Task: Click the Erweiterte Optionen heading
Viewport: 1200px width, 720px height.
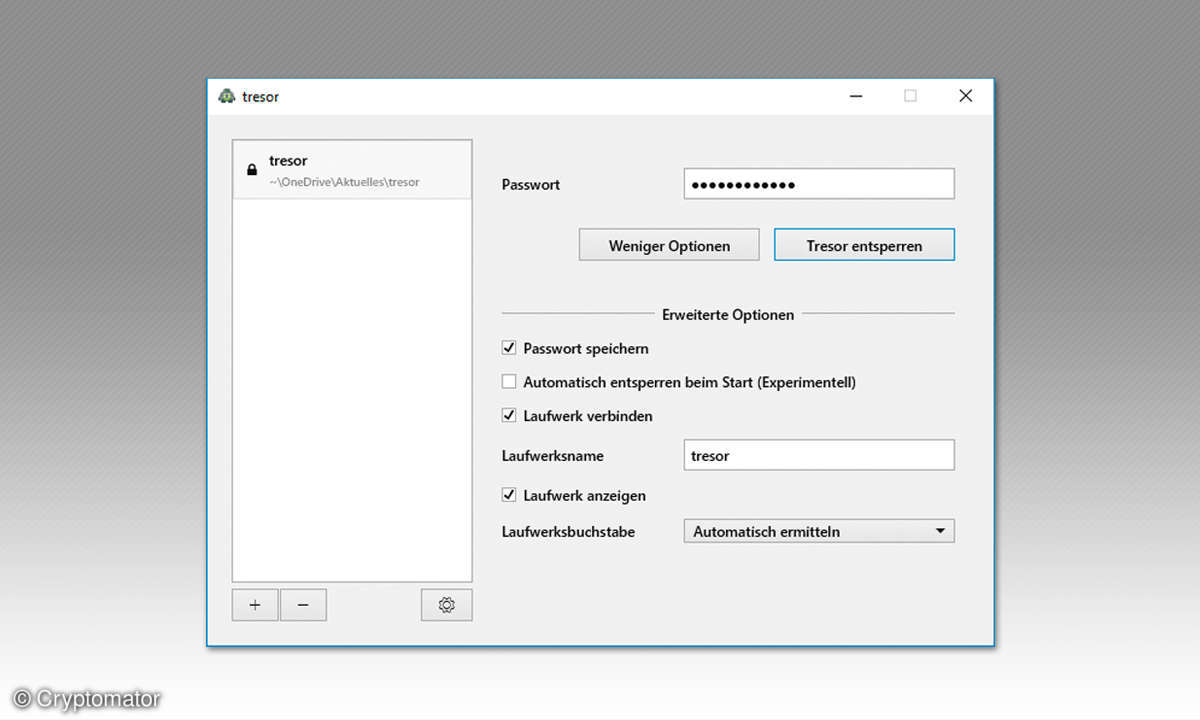Action: [x=728, y=314]
